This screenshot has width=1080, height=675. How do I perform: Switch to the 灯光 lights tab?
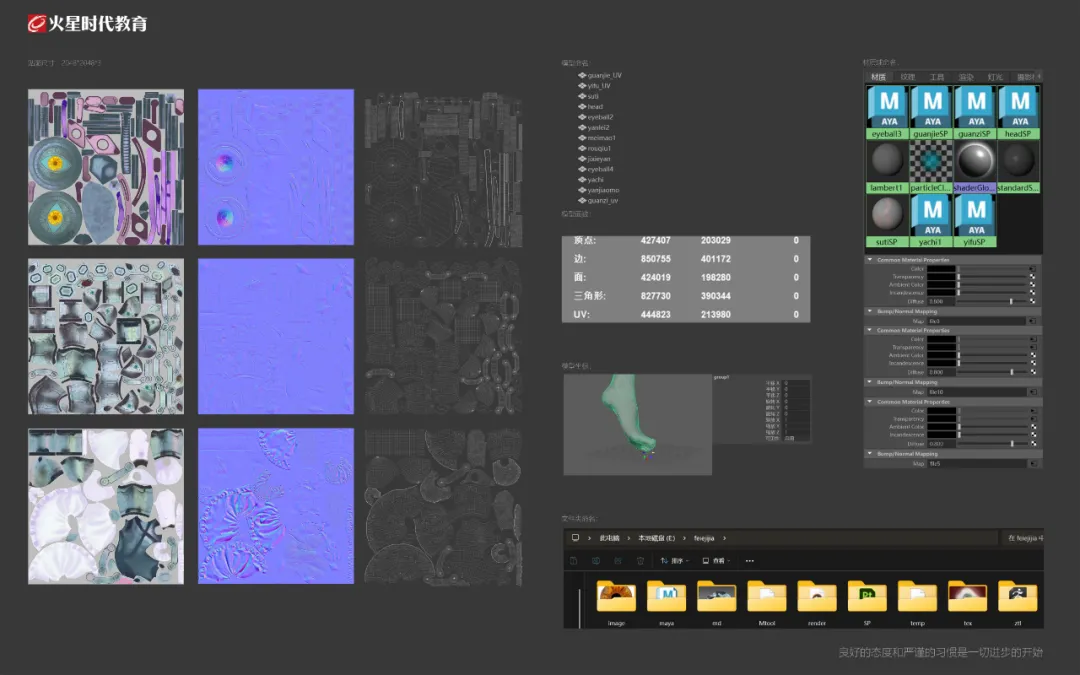(x=995, y=77)
